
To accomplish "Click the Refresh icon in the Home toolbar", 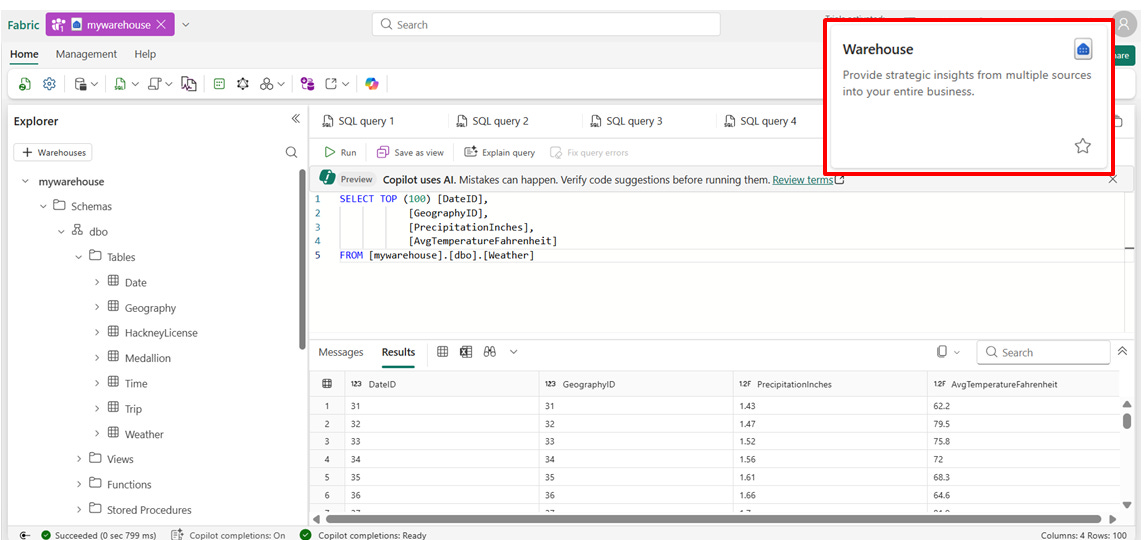I will (25, 84).
